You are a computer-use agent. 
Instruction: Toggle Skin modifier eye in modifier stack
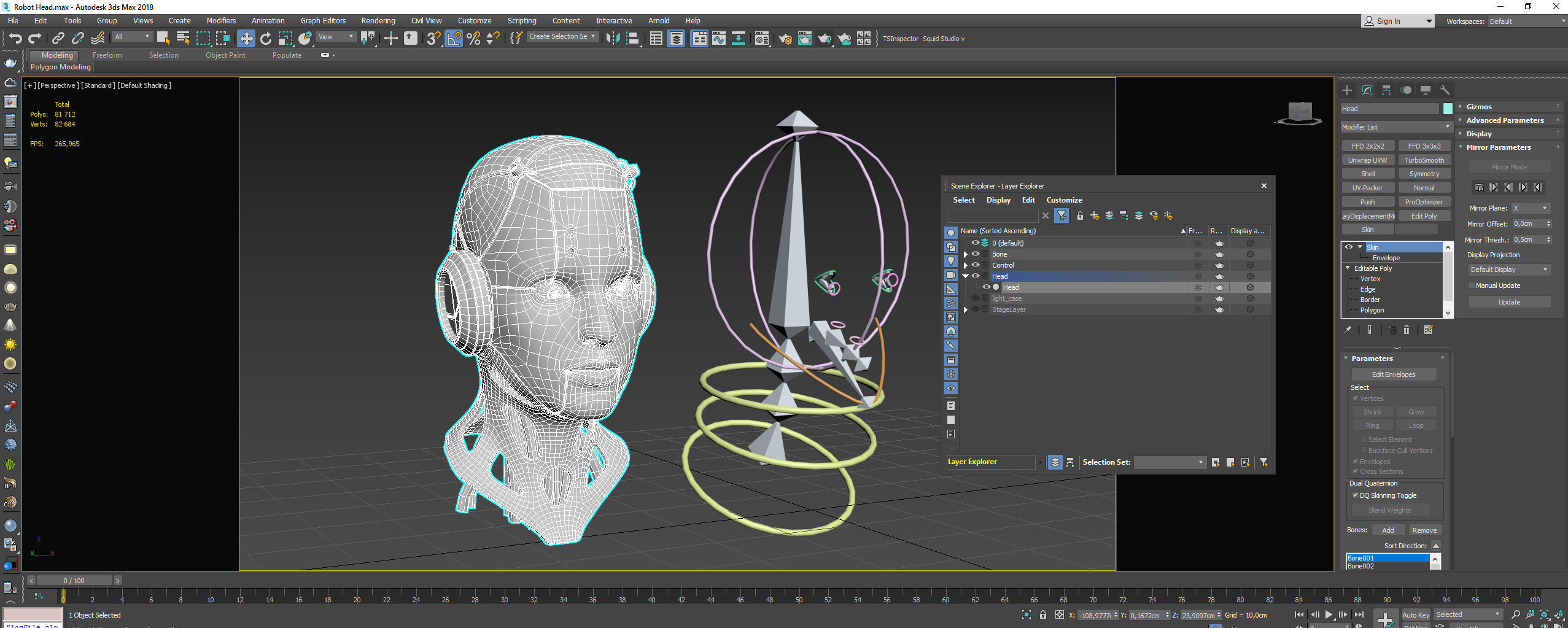1349,247
